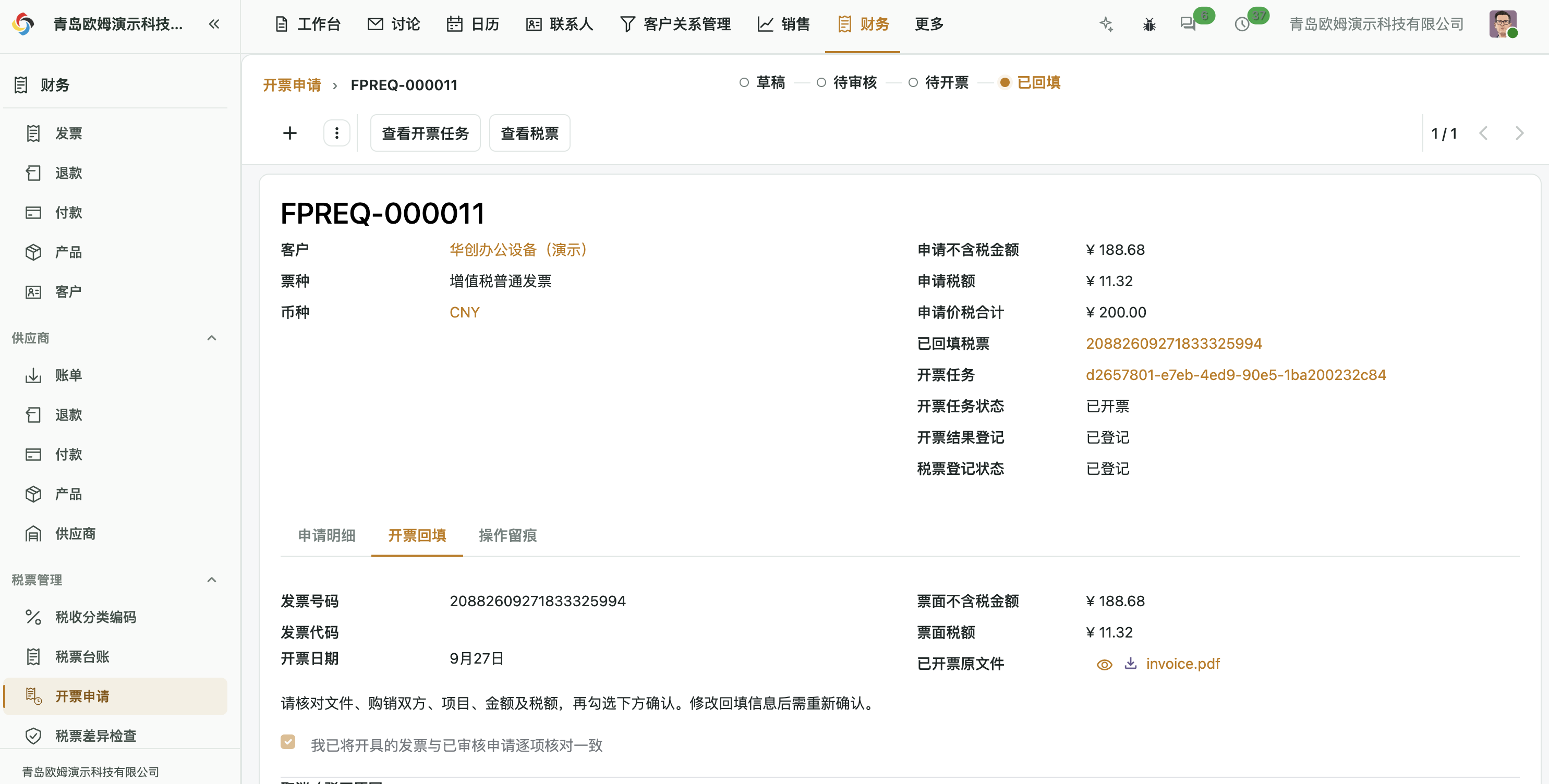
Task: Select the 已回填 status
Action: pos(1030,82)
